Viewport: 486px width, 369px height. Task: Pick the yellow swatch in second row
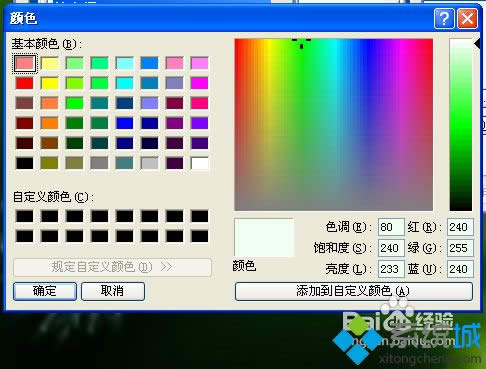[50, 83]
